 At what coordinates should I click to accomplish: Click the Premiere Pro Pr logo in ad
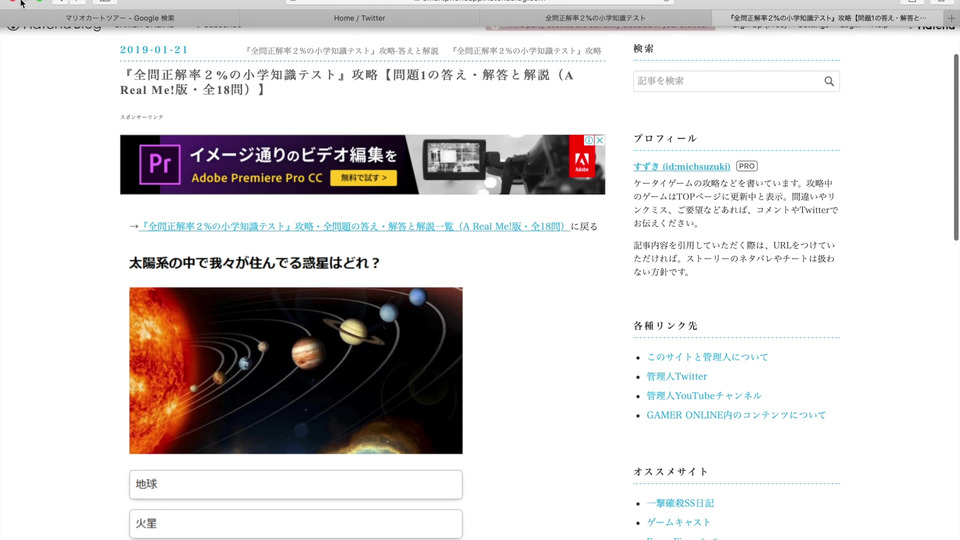click(x=160, y=164)
